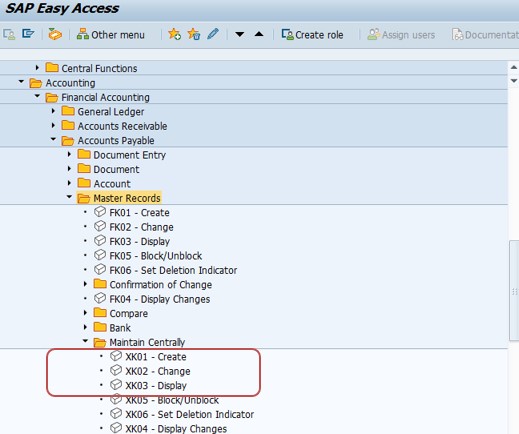519x434 pixels.
Task: Expand the Compare folder
Action: click(85, 313)
